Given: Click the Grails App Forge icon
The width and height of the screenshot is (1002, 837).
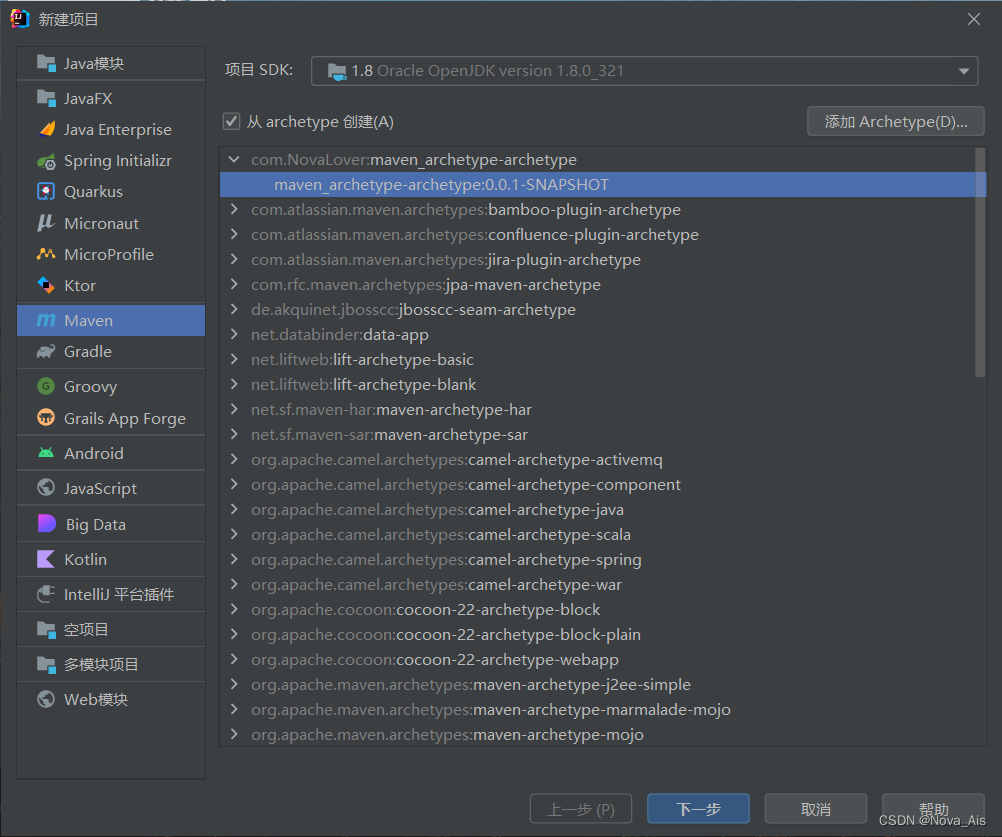Looking at the screenshot, I should pos(46,418).
